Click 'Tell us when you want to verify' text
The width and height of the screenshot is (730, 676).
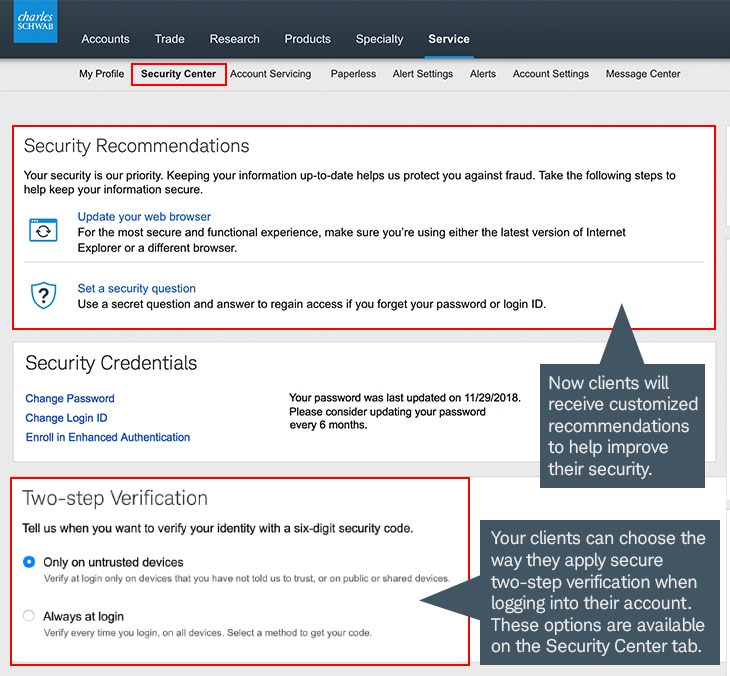[x=217, y=529]
